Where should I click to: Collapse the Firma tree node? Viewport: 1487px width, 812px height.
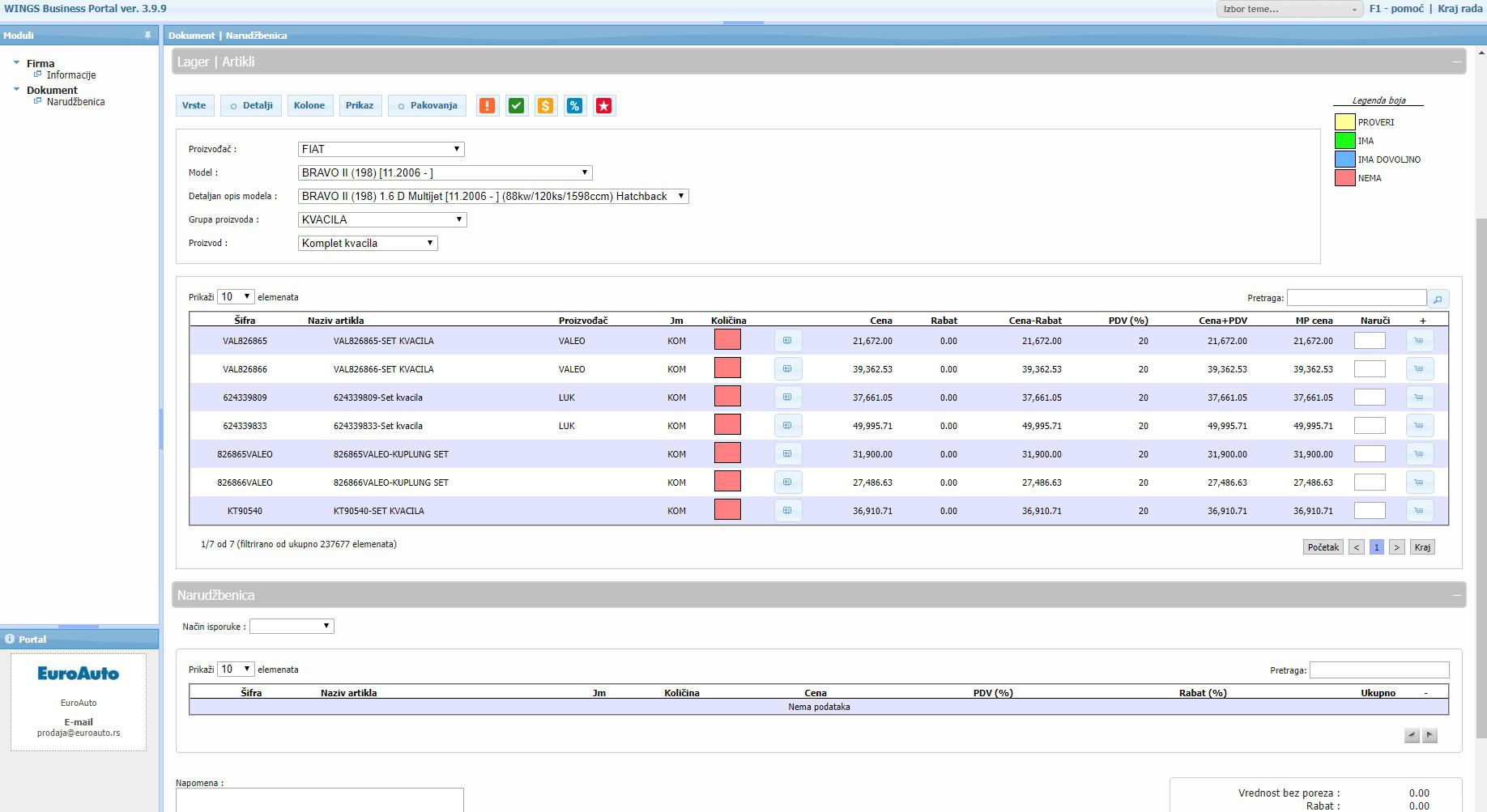point(16,62)
